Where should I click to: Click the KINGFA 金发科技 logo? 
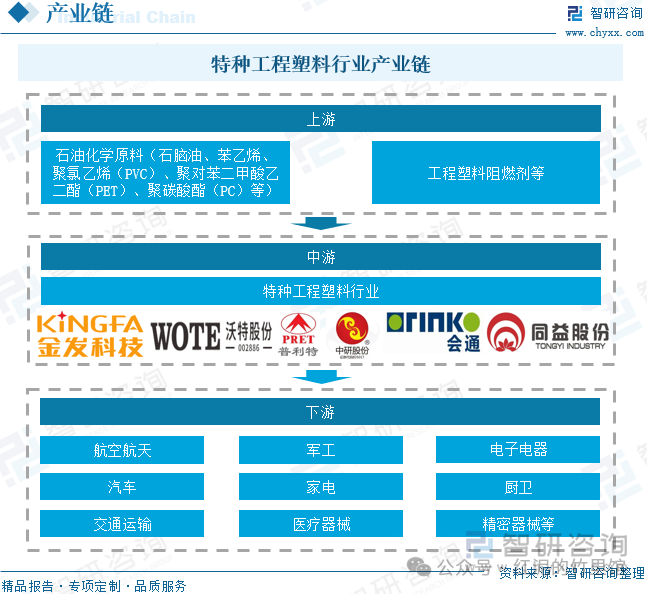[90, 335]
